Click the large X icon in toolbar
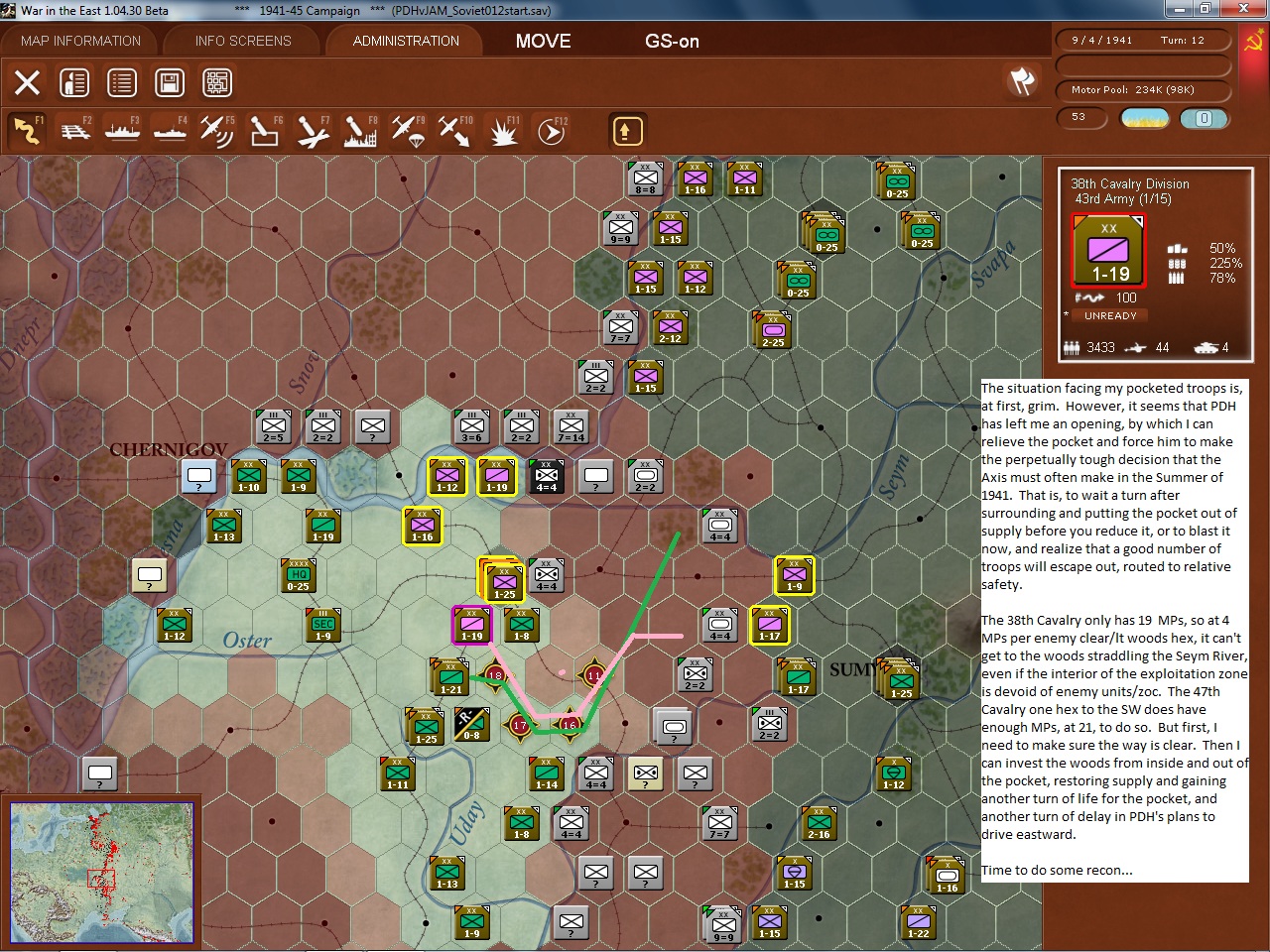This screenshot has width=1270, height=952. (x=27, y=82)
